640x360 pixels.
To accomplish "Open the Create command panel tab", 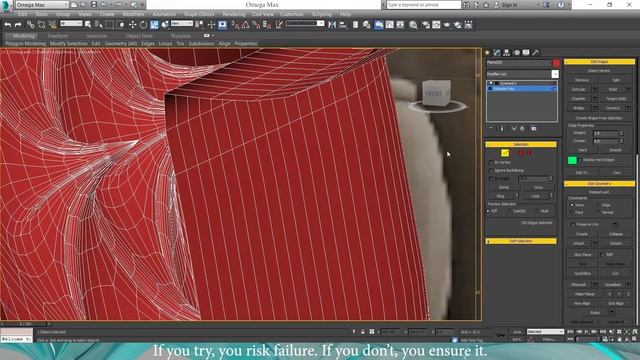I will click(x=487, y=52).
